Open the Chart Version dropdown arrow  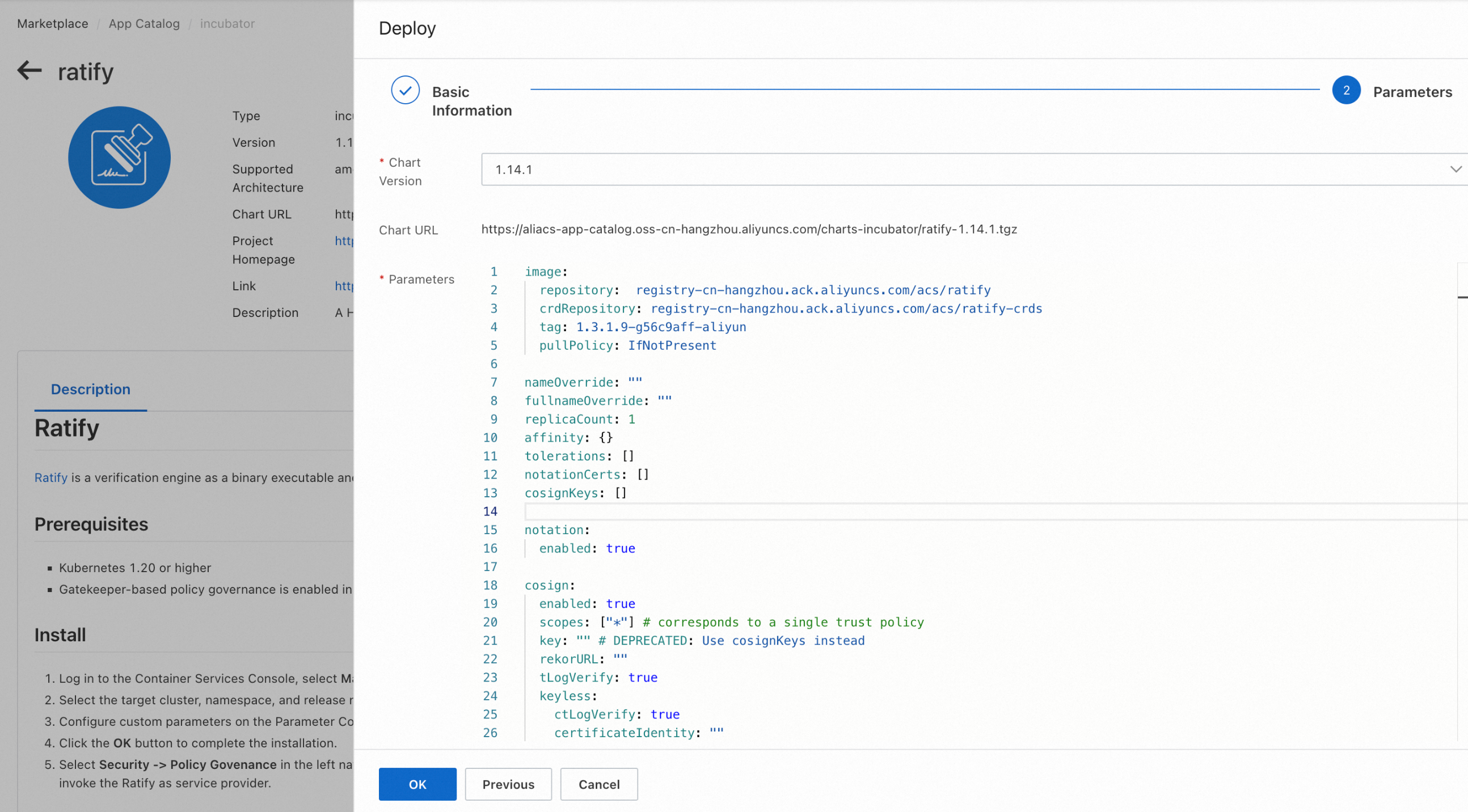[1455, 169]
